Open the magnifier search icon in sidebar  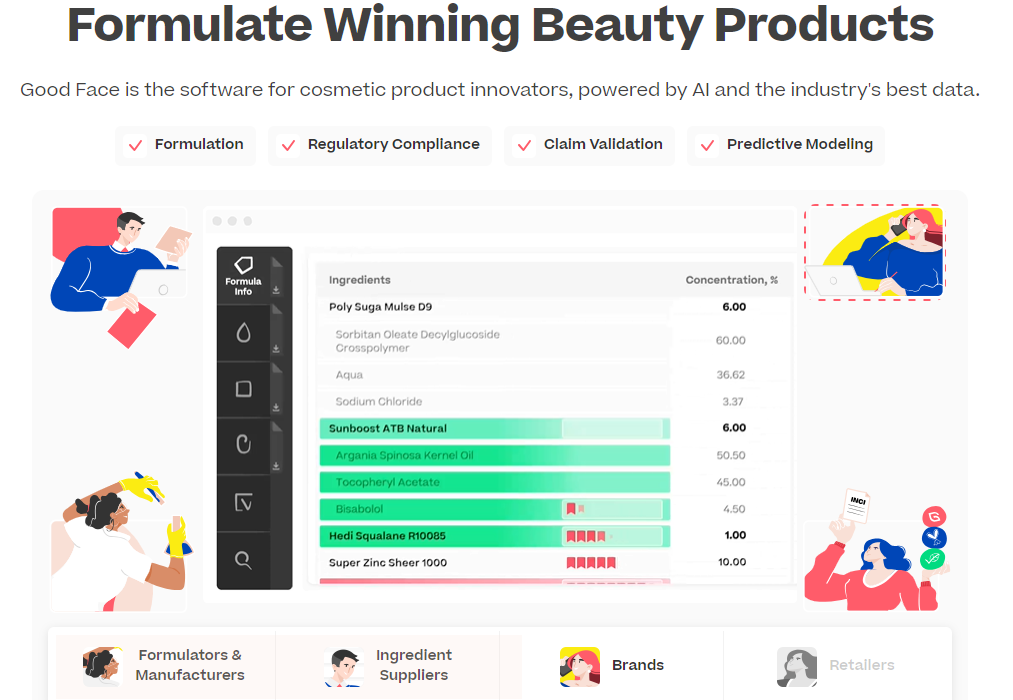(x=244, y=560)
